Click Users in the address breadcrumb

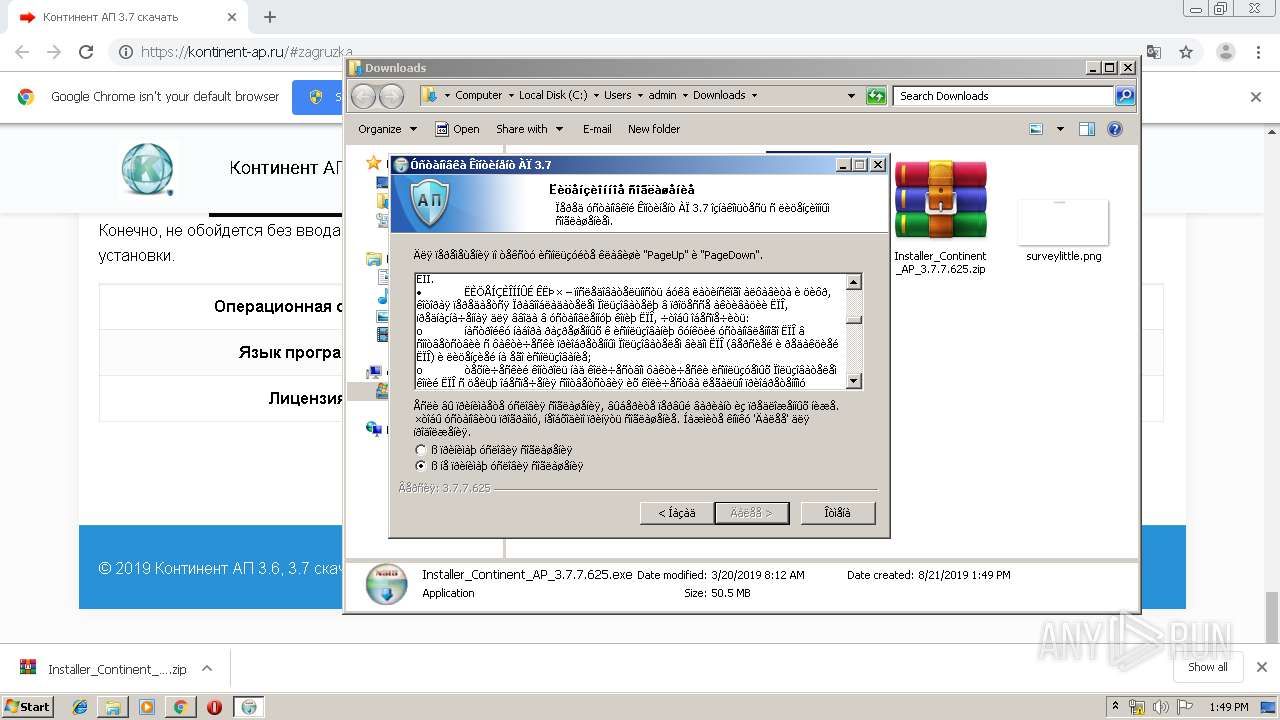pos(617,96)
